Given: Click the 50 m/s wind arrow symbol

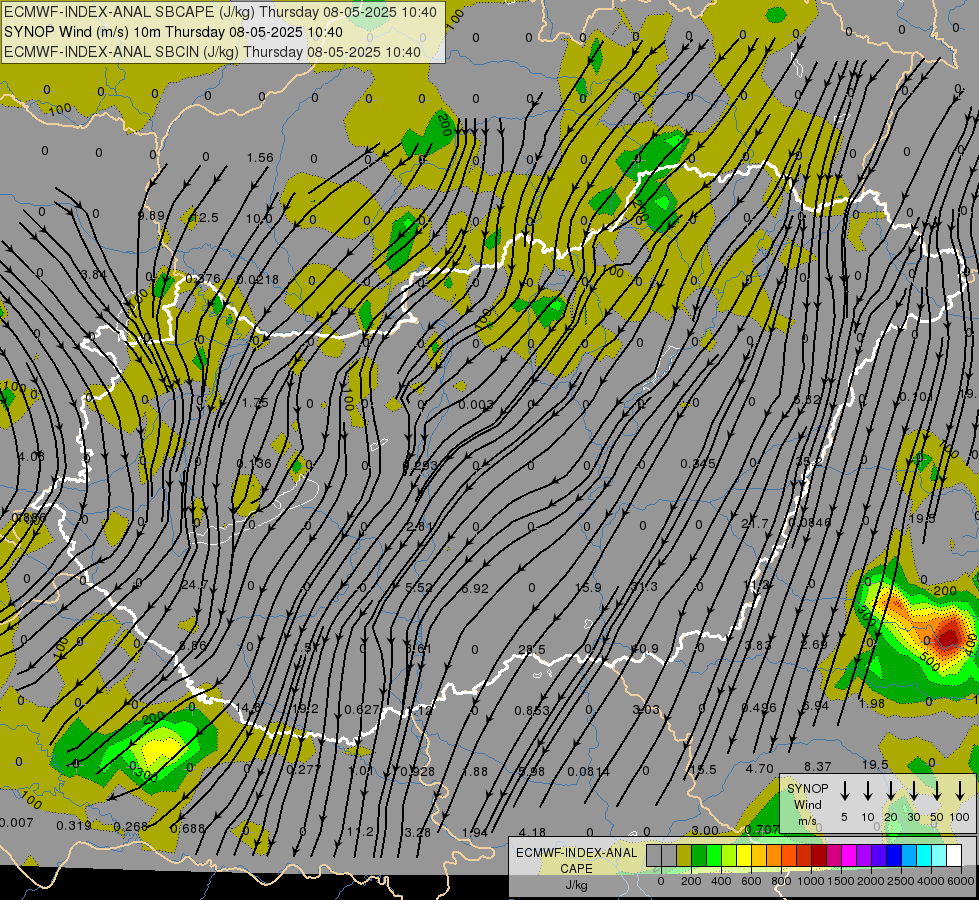Looking at the screenshot, I should click(937, 791).
